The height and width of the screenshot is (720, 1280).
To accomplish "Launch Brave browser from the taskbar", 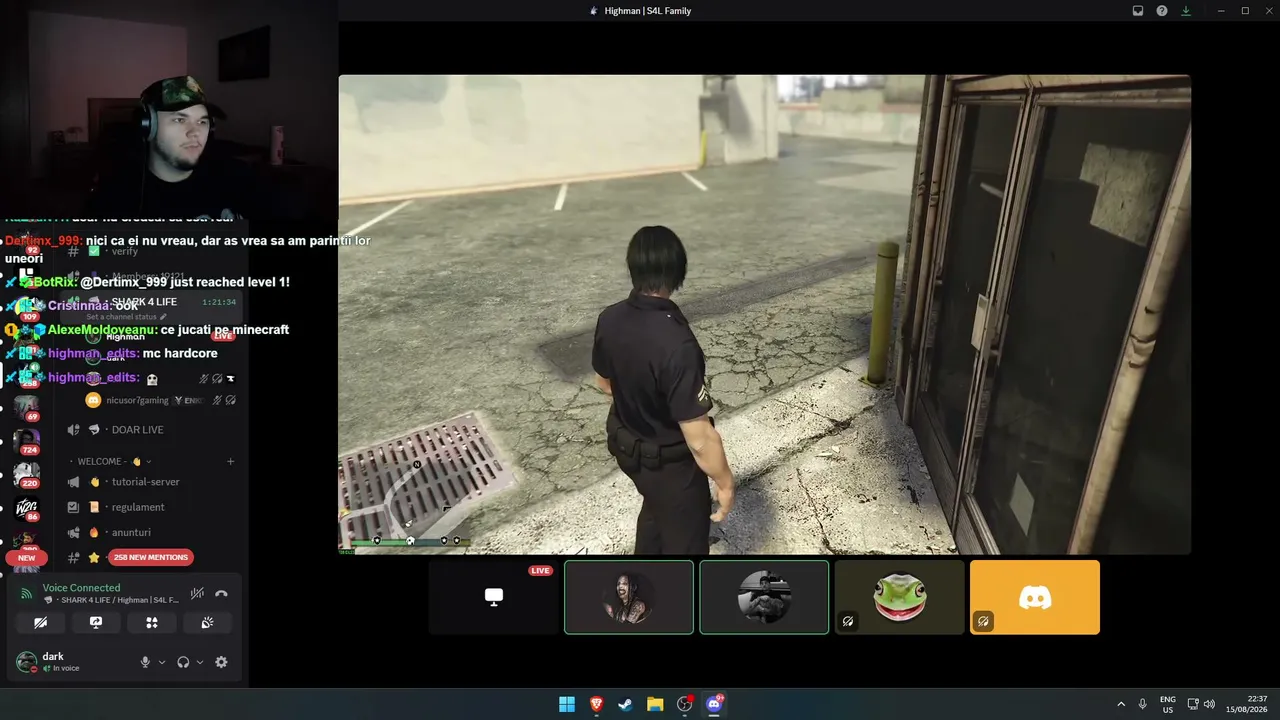I will 597,704.
